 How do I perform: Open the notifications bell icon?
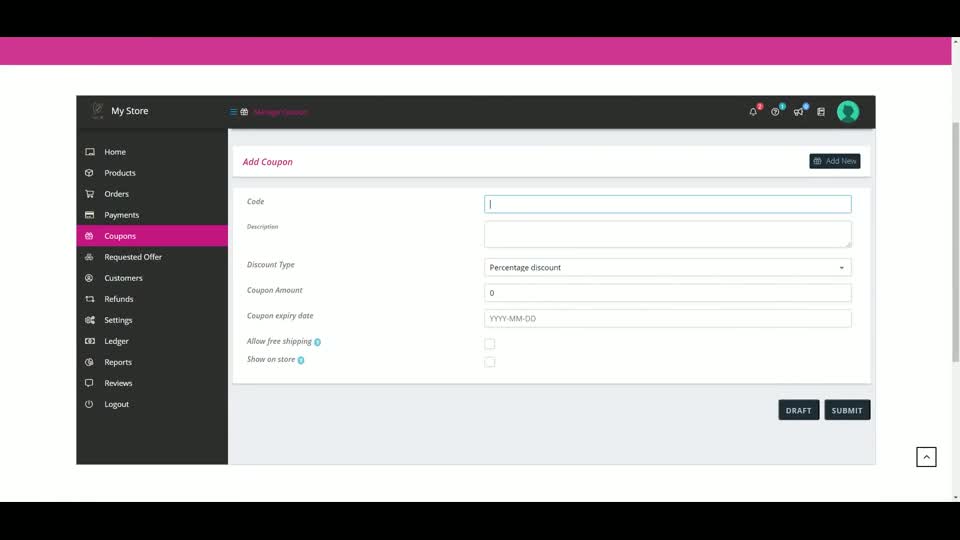pos(753,112)
